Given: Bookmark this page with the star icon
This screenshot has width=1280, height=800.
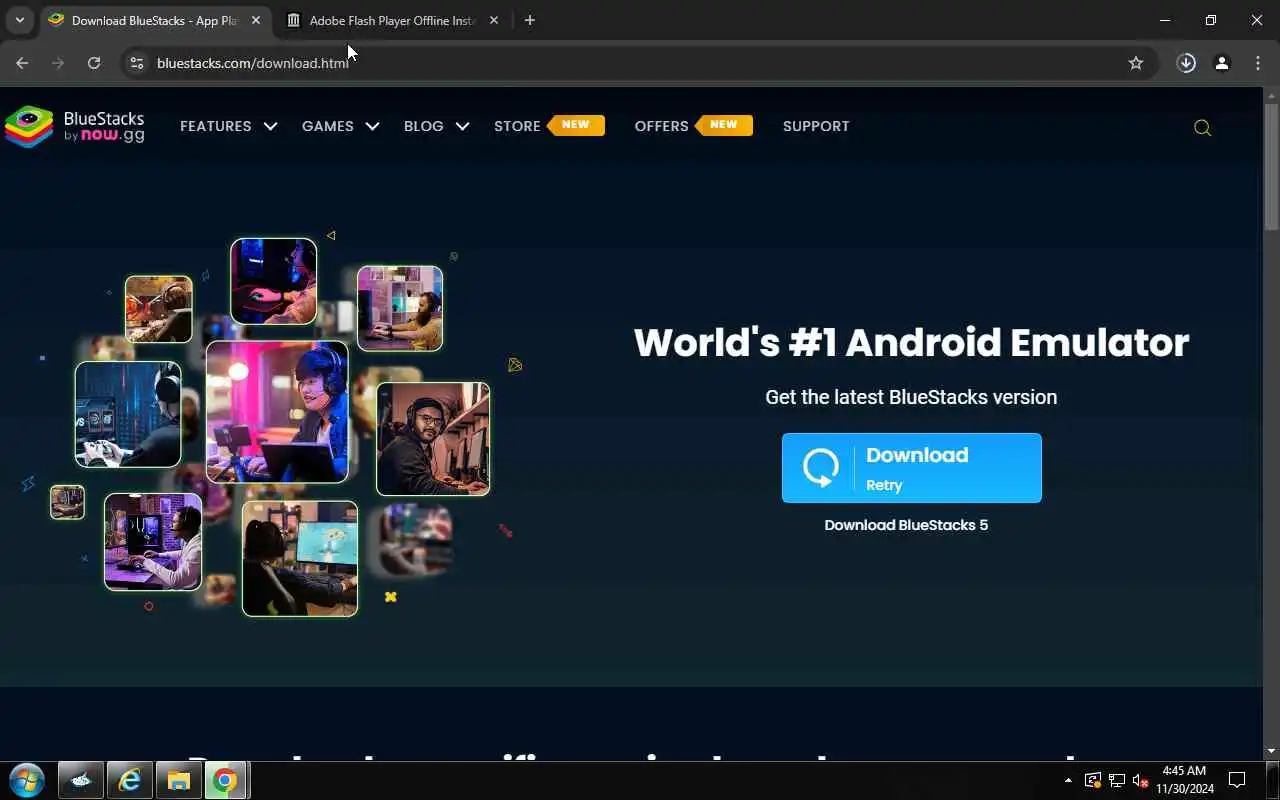Looking at the screenshot, I should tap(1136, 63).
